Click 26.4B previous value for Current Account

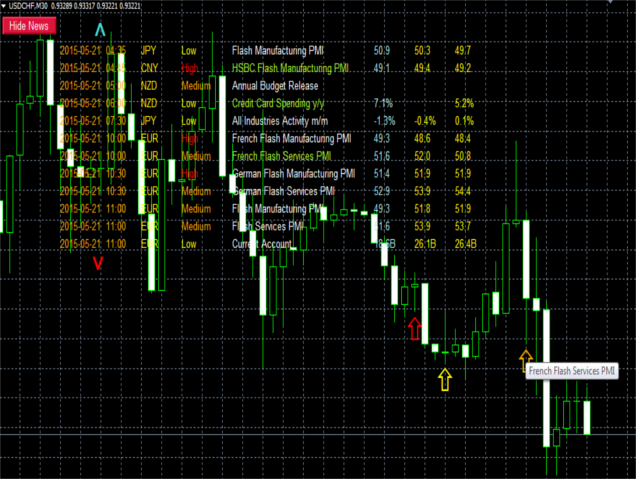point(465,244)
